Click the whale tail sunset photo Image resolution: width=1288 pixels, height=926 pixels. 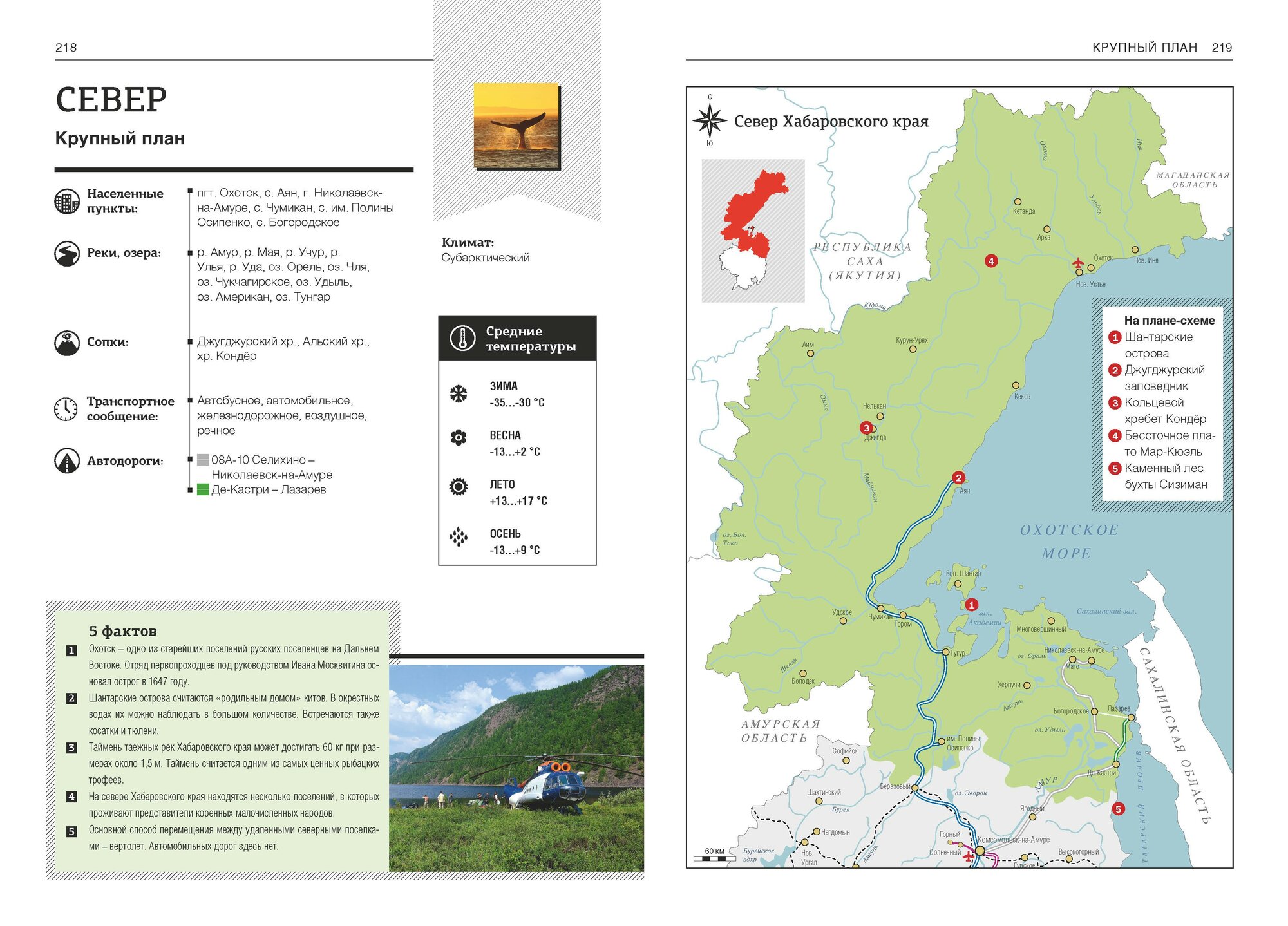click(x=516, y=126)
